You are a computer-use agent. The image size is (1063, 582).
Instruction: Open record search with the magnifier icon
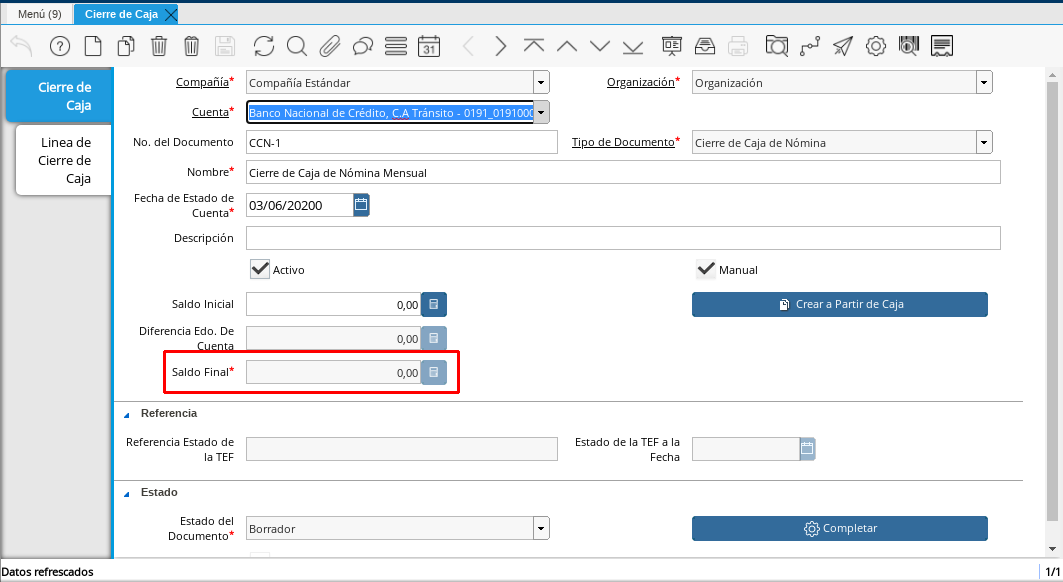pyautogui.click(x=296, y=46)
